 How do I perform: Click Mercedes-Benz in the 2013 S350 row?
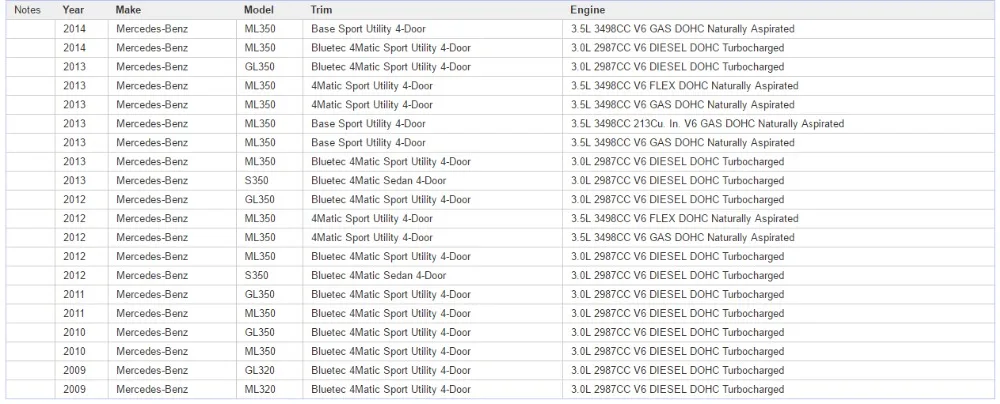[x=152, y=181]
